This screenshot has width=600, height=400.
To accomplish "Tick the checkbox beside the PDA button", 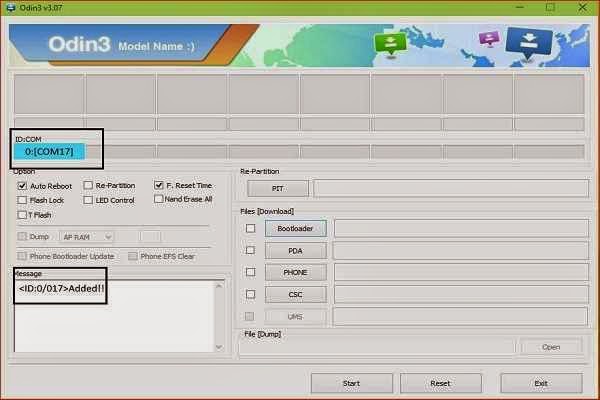I will (250, 250).
